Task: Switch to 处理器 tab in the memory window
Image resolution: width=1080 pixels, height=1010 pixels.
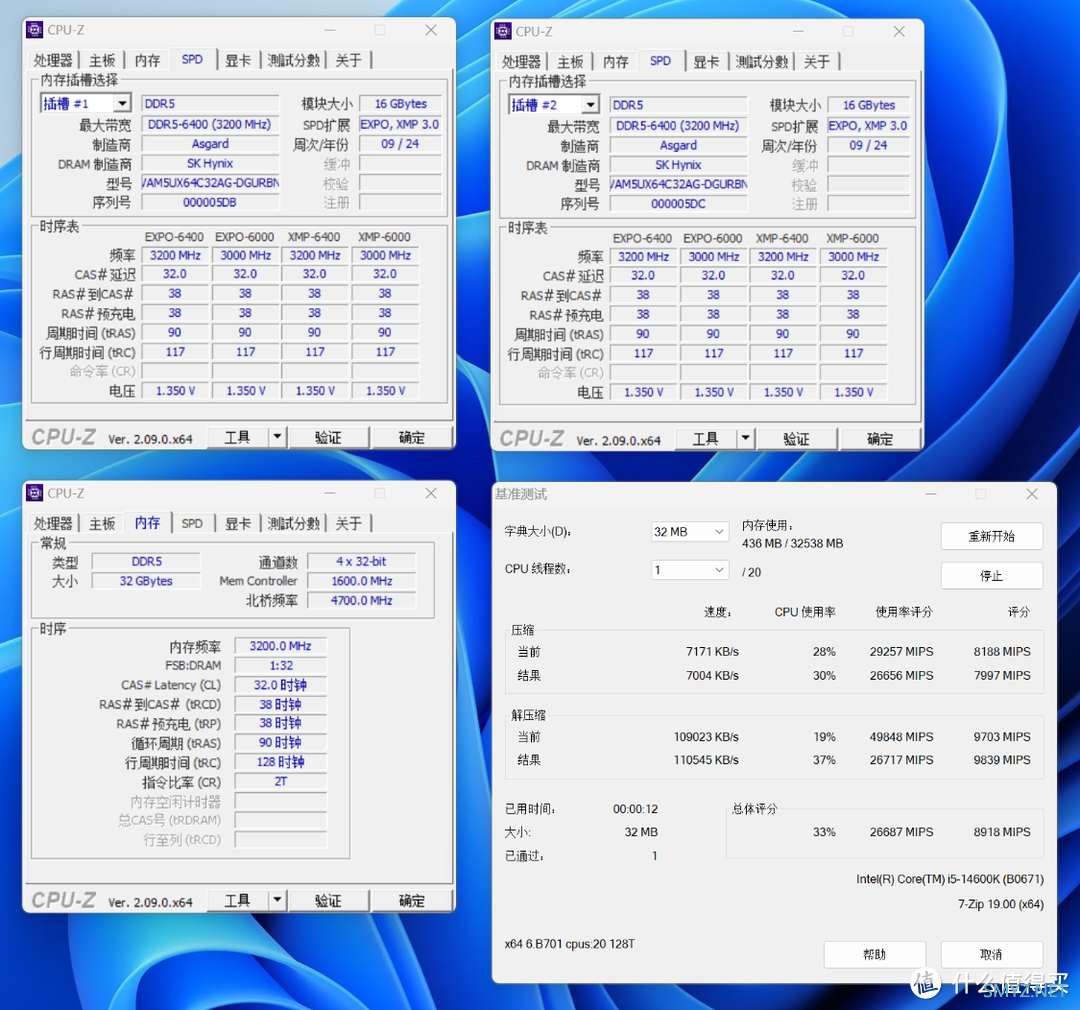Action: 53,524
